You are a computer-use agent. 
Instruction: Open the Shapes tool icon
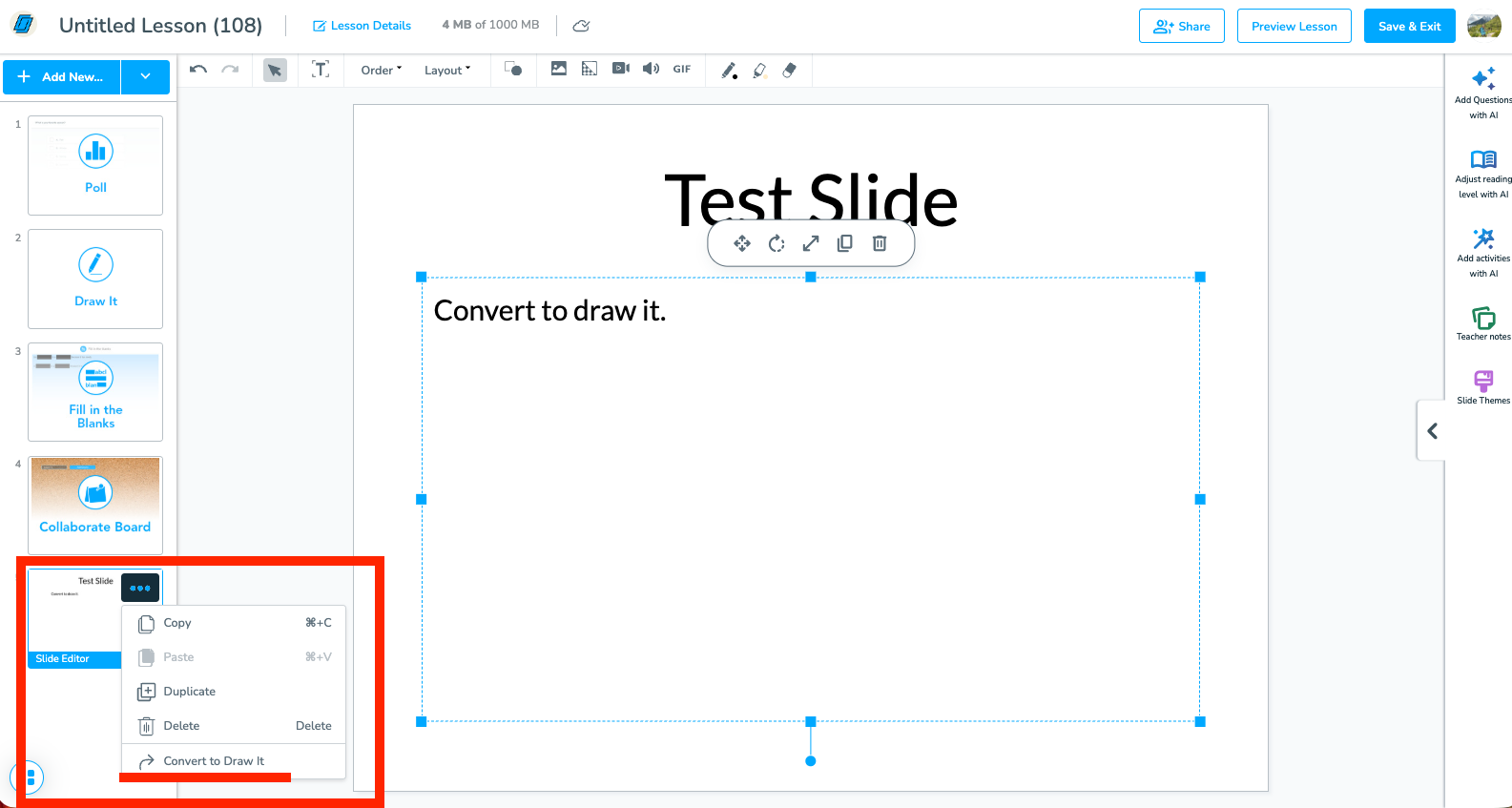pyautogui.click(x=513, y=69)
